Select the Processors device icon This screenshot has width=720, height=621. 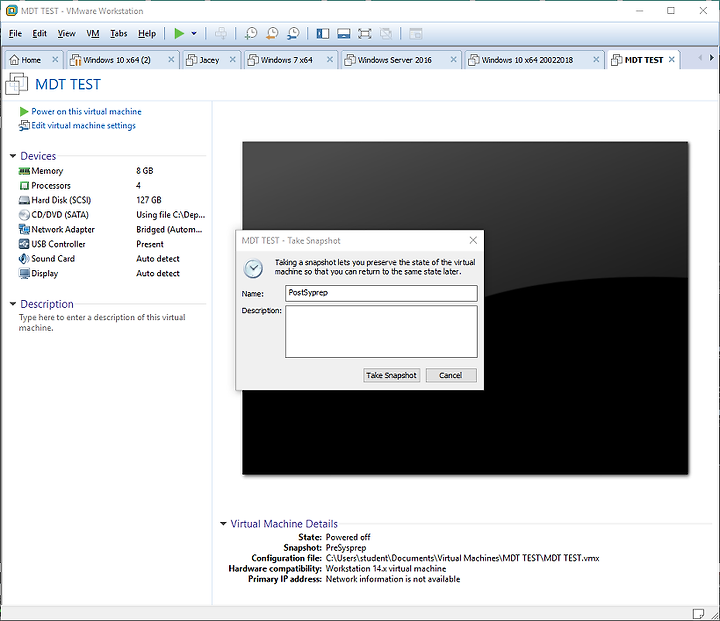[x=24, y=186]
